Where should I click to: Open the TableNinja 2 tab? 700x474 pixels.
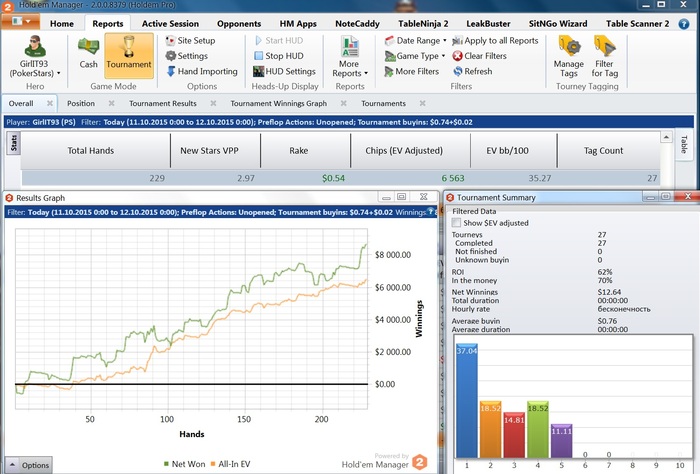coord(423,24)
